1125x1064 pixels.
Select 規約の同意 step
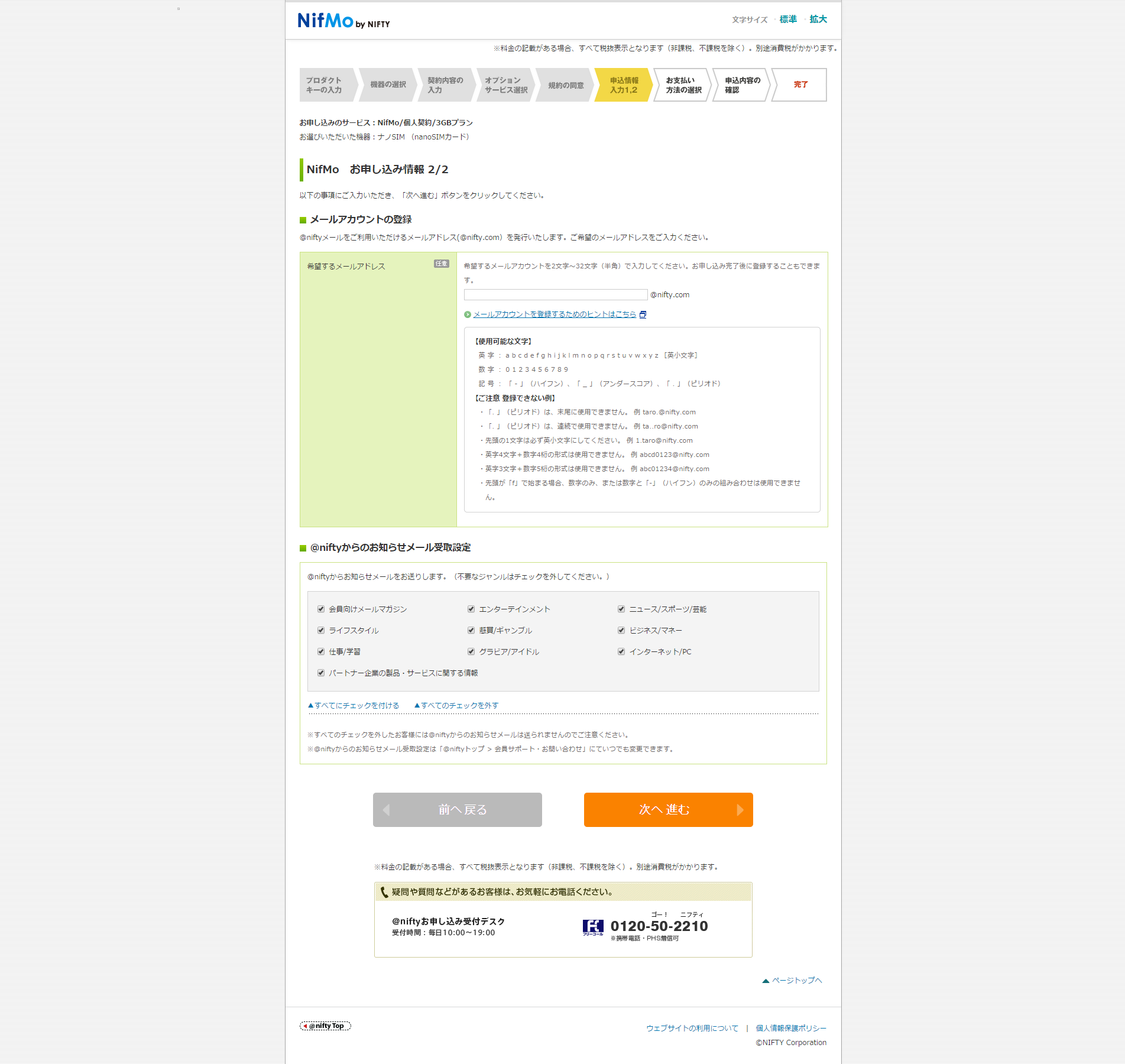pyautogui.click(x=565, y=85)
